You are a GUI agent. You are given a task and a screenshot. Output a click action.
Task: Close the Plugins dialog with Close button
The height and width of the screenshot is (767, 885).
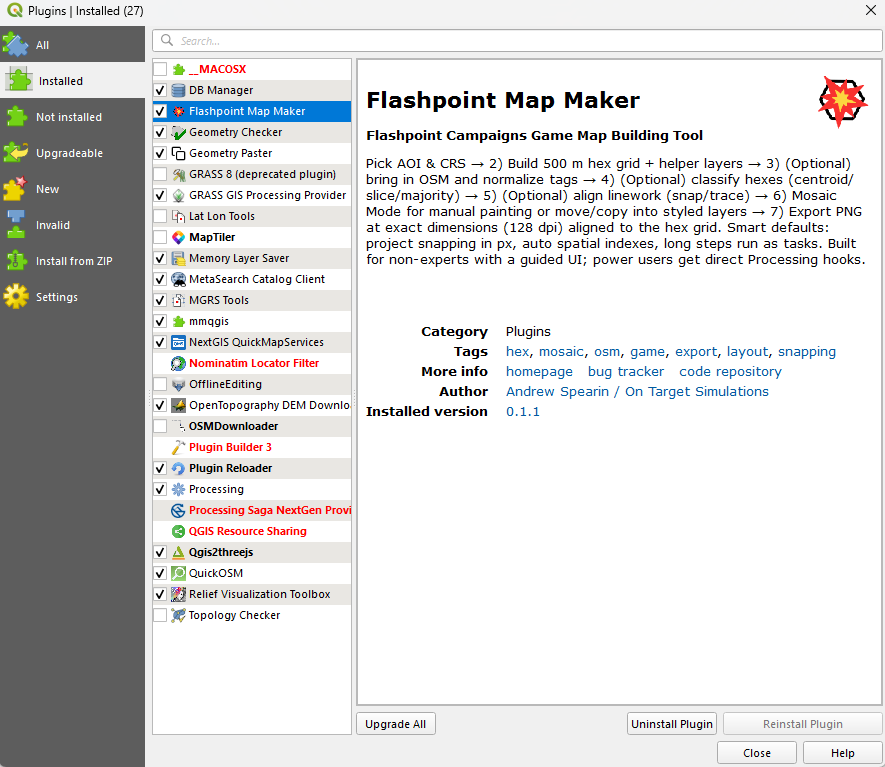tap(757, 753)
